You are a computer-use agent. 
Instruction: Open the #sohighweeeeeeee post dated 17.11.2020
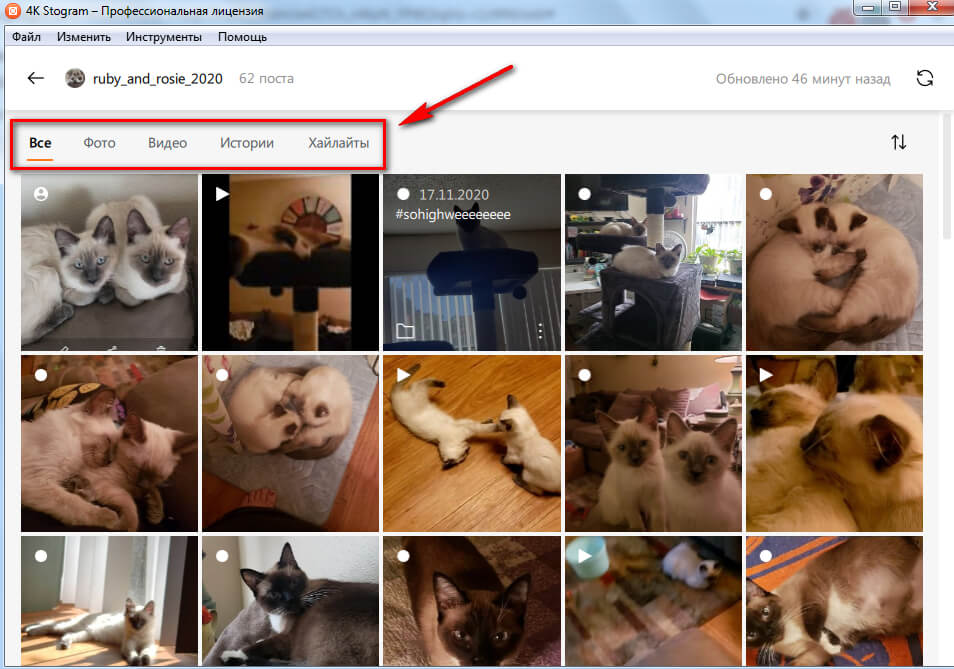click(472, 262)
